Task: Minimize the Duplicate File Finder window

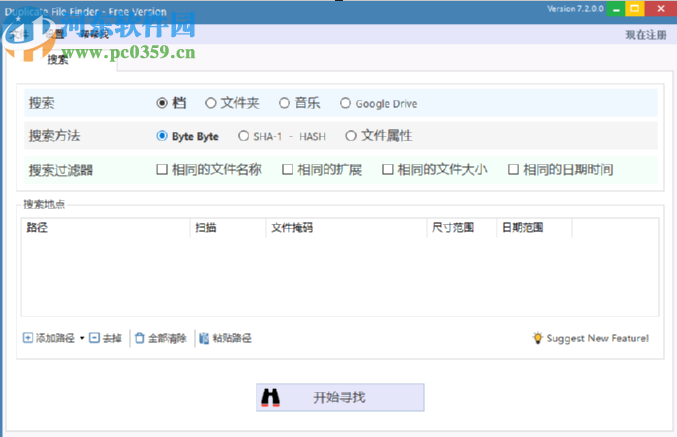Action: point(616,9)
